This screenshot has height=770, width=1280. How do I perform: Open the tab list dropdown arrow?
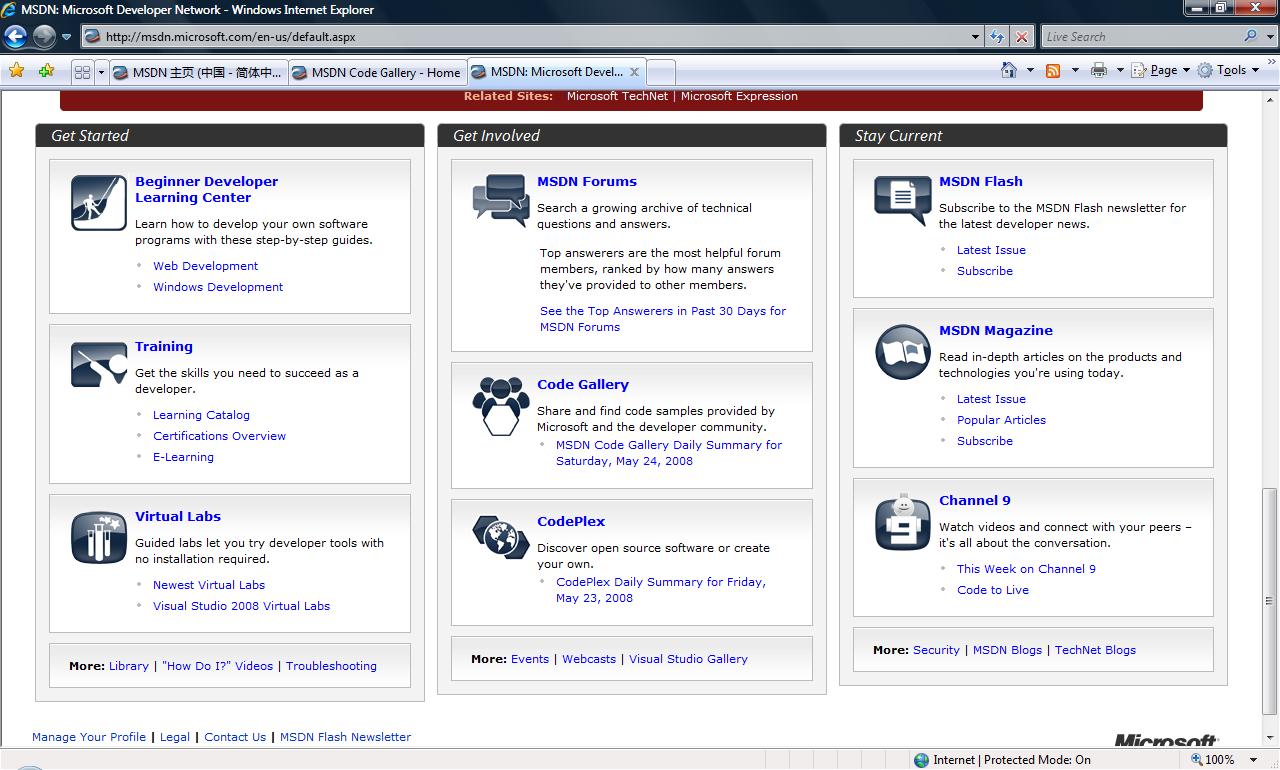tap(101, 72)
